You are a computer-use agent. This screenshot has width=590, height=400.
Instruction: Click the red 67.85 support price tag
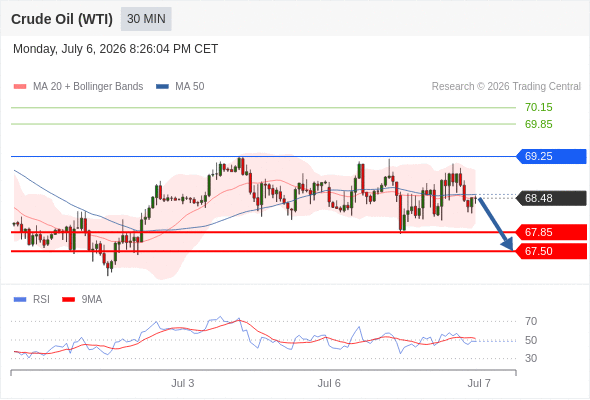click(551, 232)
